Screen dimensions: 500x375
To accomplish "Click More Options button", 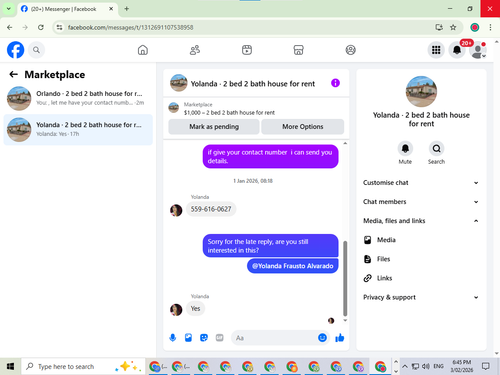I will (303, 127).
